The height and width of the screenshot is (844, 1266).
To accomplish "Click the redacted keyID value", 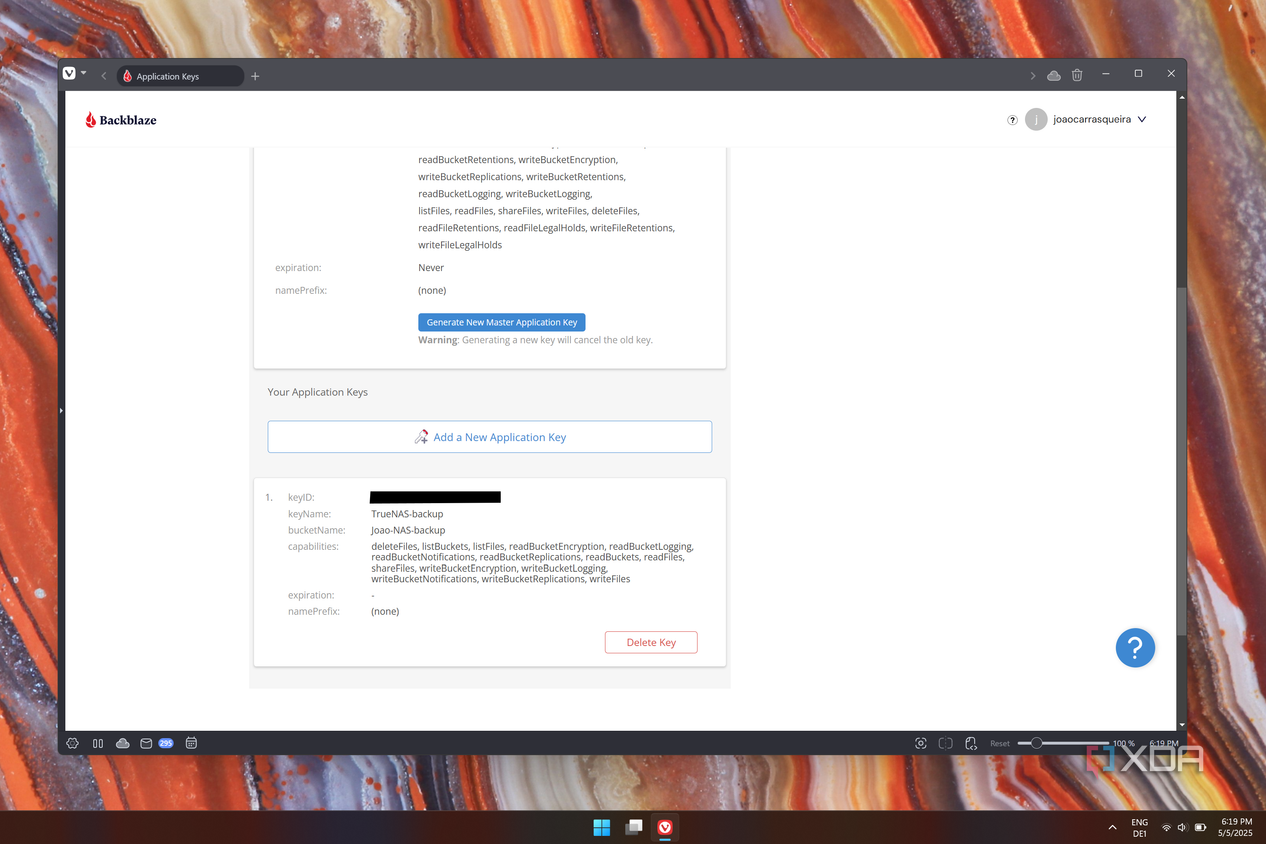I will click(435, 497).
